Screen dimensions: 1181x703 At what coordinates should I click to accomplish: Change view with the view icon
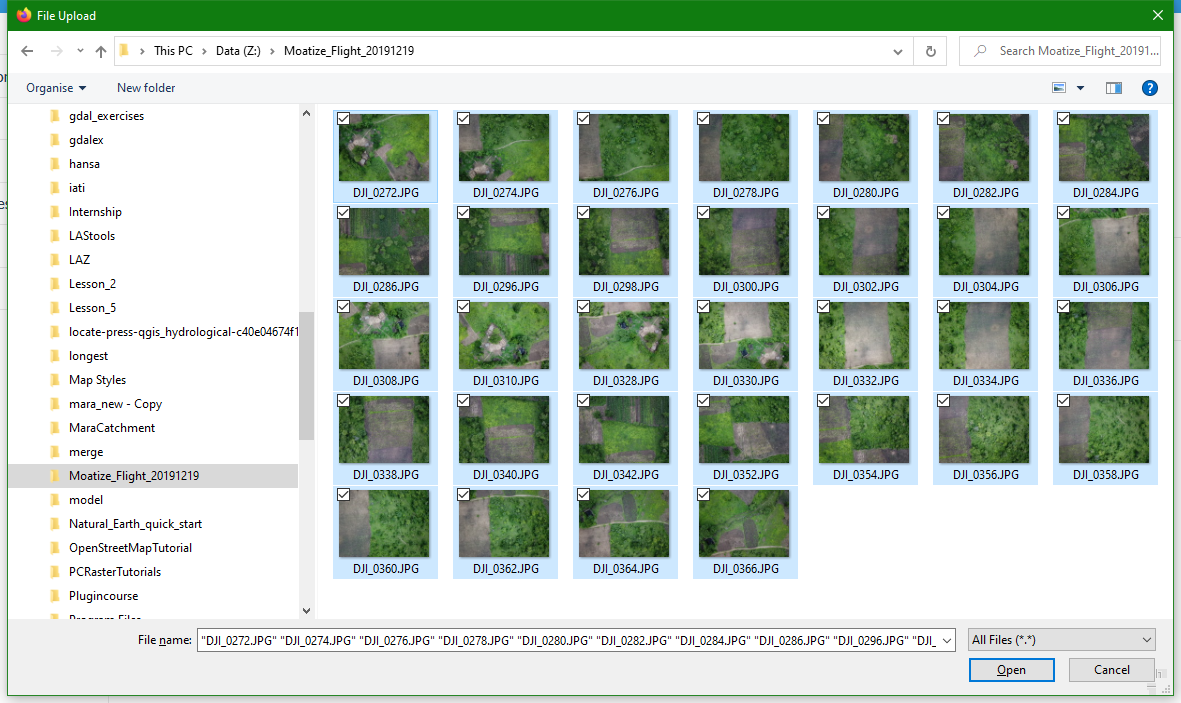(1059, 88)
